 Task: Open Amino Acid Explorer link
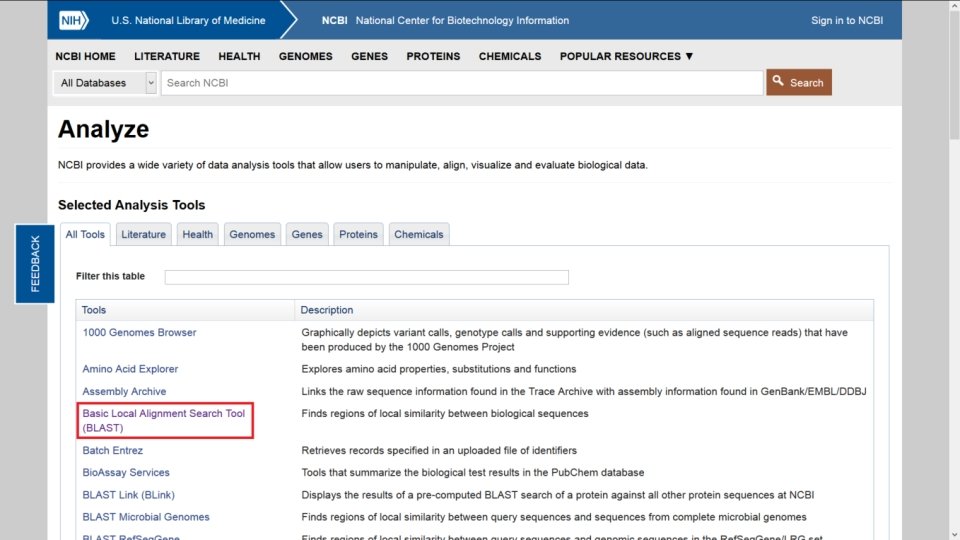130,369
